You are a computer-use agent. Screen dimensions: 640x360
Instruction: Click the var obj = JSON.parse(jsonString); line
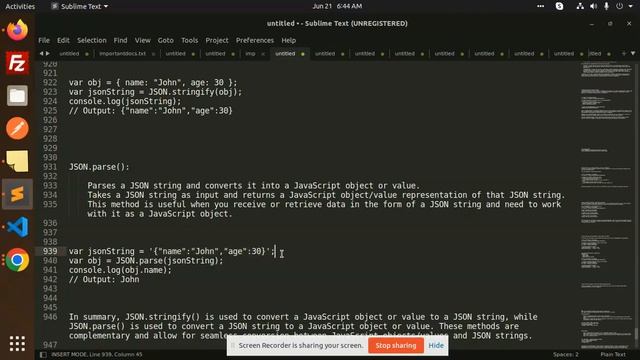pos(146,260)
